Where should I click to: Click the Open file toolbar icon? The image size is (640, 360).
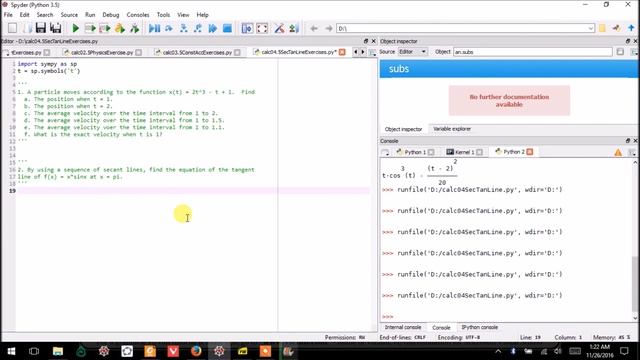(x=27, y=28)
